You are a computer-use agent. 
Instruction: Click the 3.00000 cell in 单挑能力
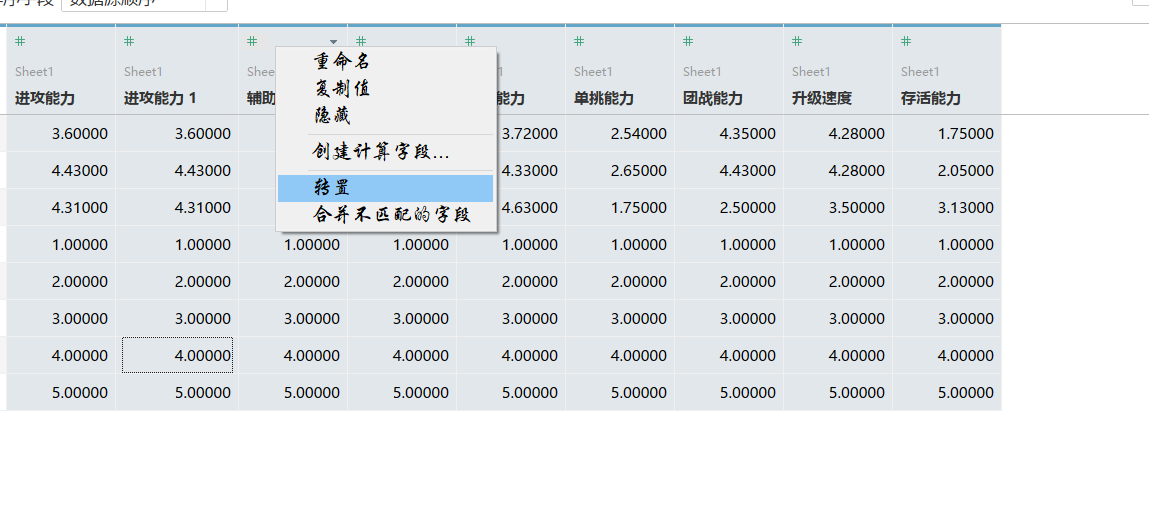point(620,319)
